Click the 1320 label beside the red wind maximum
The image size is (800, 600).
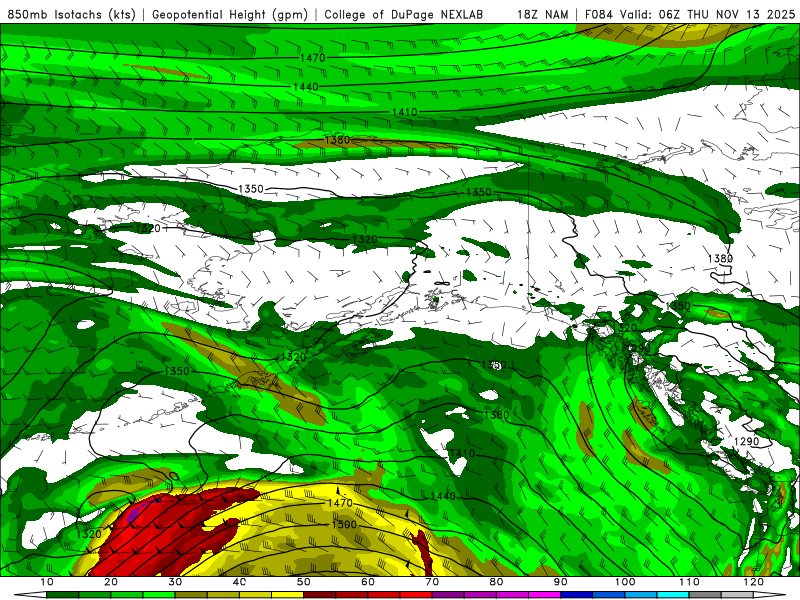pos(89,534)
